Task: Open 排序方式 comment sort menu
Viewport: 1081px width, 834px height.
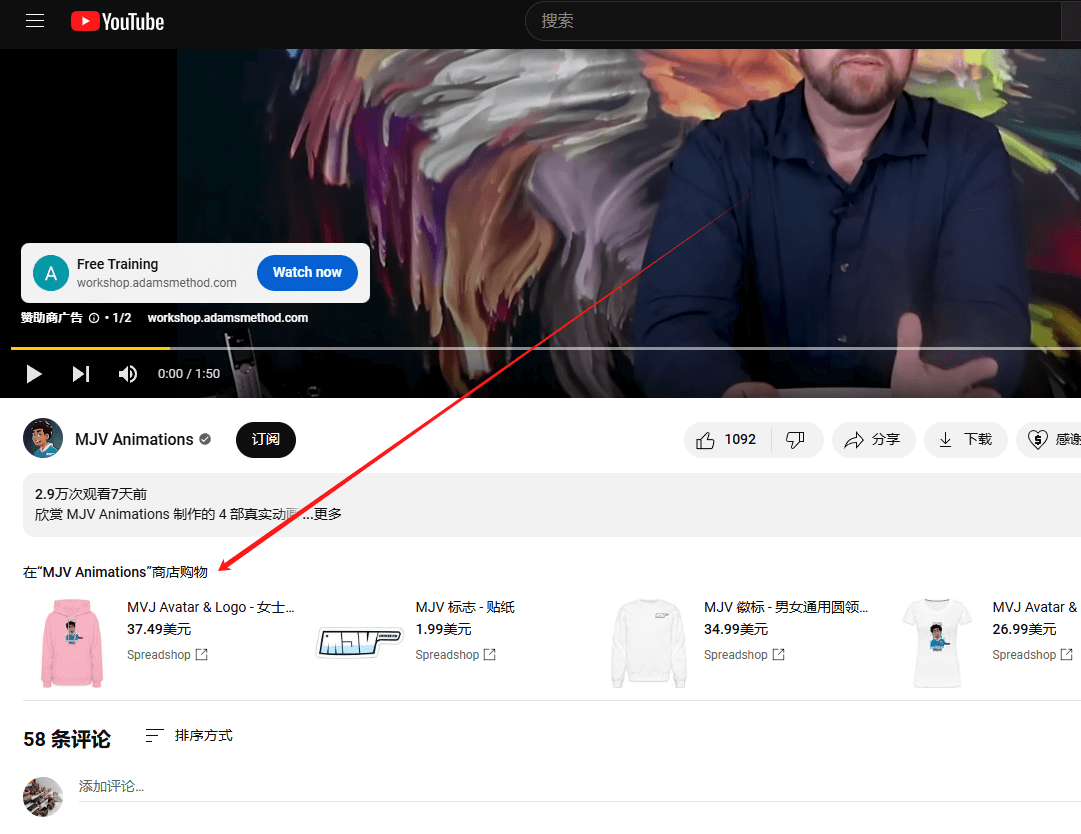Action: coord(190,735)
